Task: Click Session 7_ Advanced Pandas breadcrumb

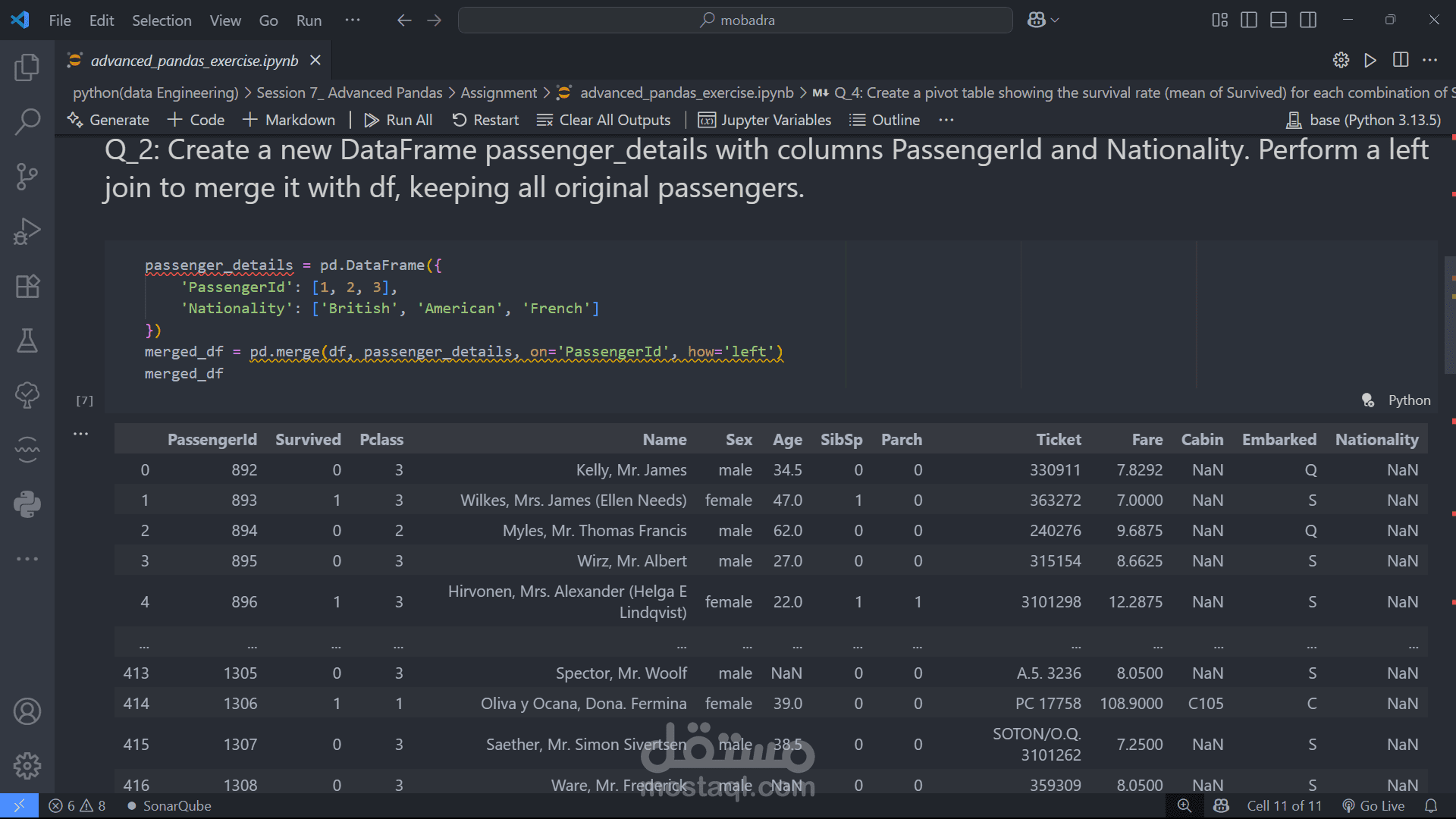Action: pos(349,93)
